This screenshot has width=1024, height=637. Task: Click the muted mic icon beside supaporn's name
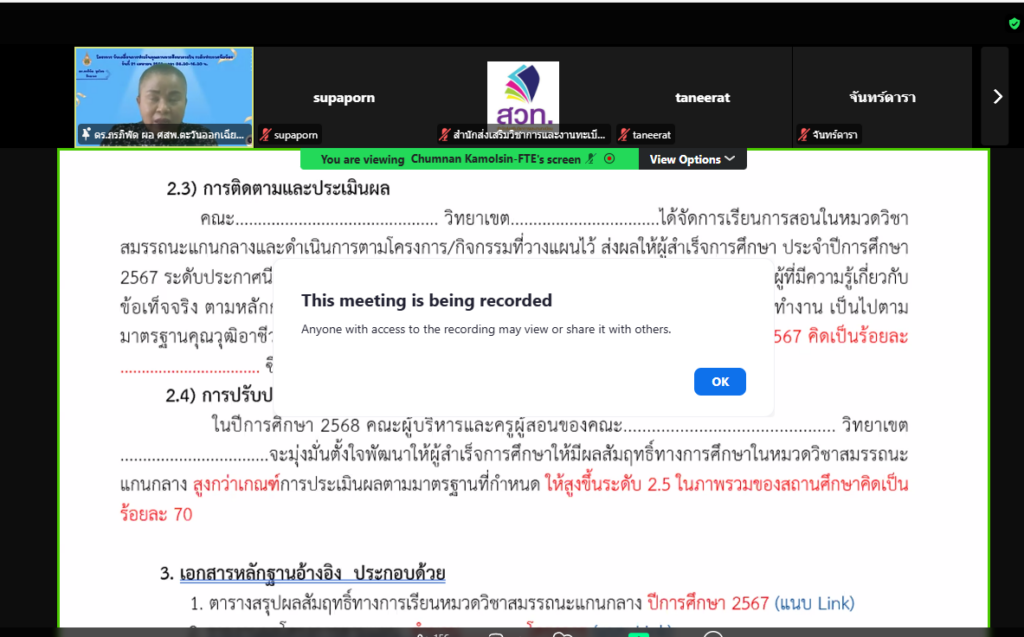click(266, 134)
